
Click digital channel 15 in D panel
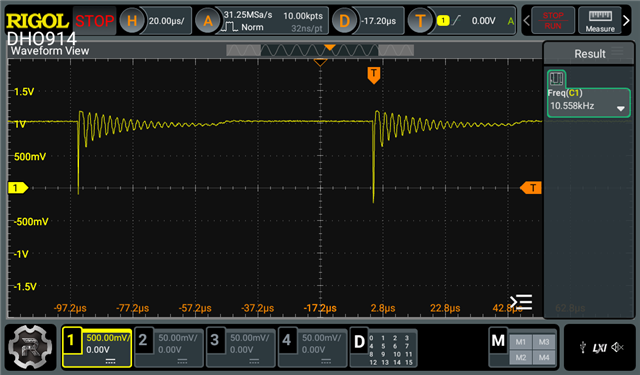pos(409,362)
